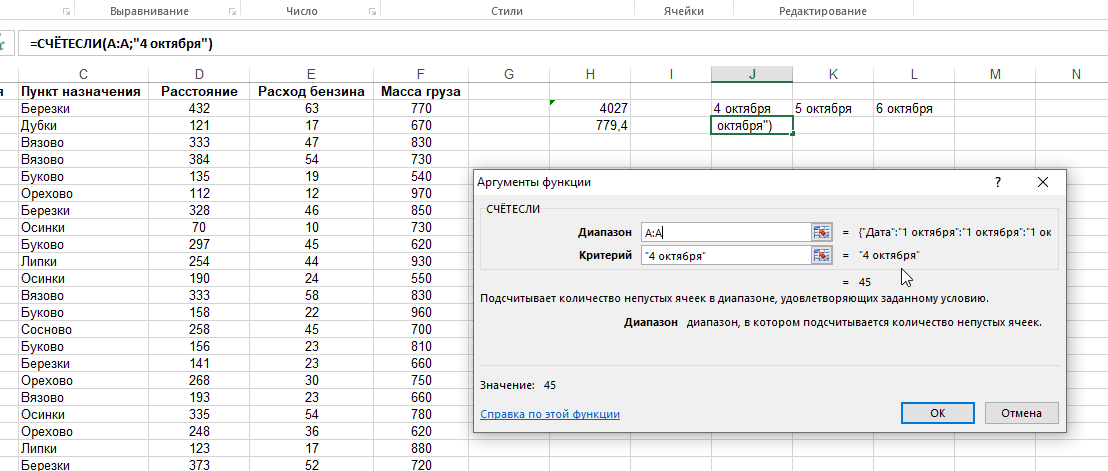Screen dimensions: 1108x471
Task: Confirm the function with the OK button
Action: pyautogui.click(x=938, y=413)
